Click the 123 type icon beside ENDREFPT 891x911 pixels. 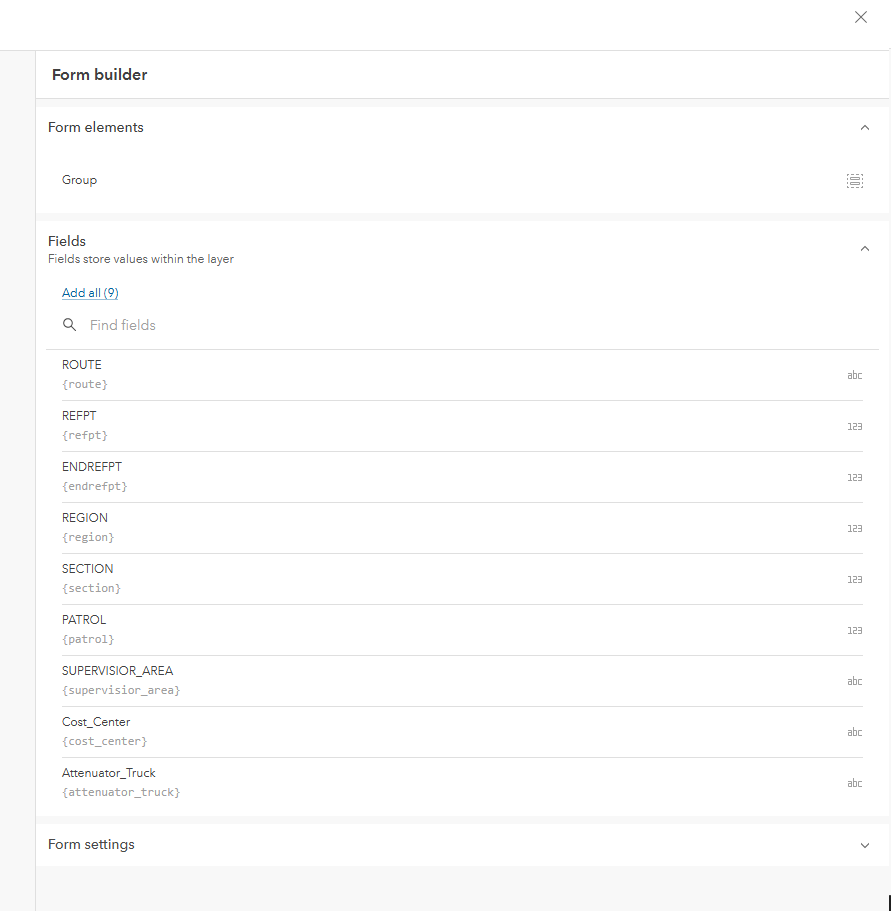click(x=855, y=477)
